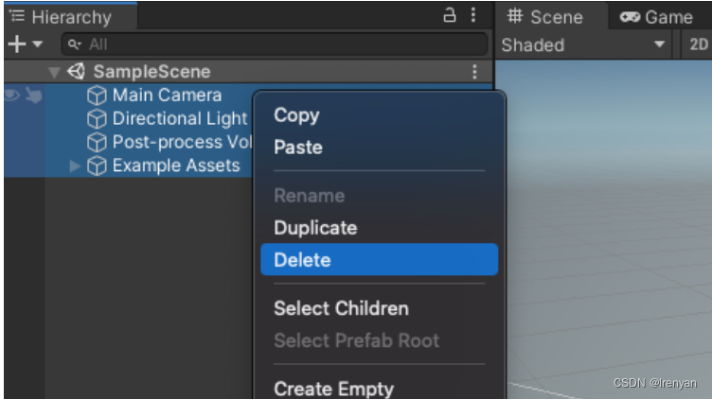The image size is (712, 400).
Task: Click the Directional Light cube icon
Action: [97, 119]
